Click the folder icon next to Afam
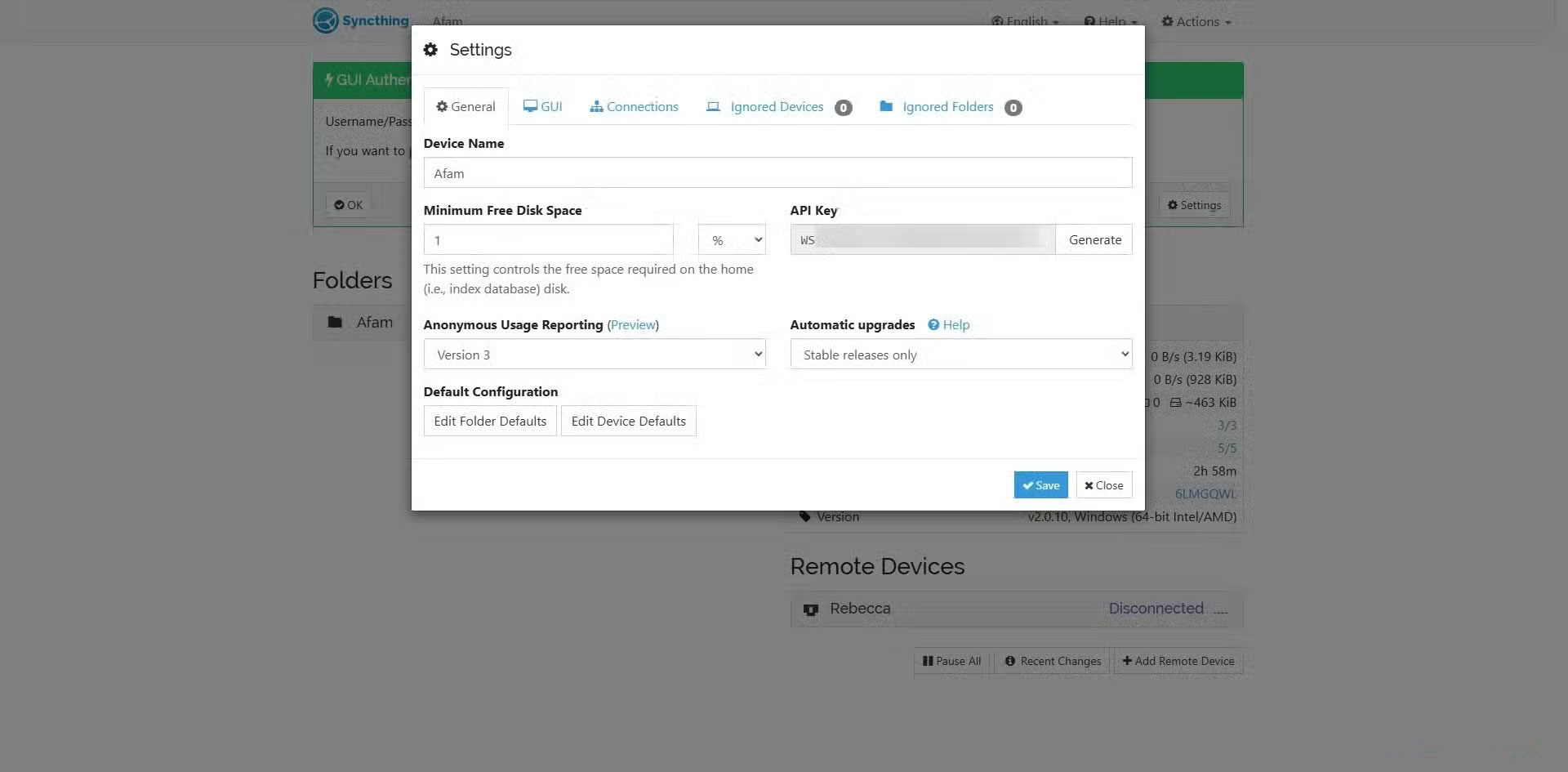 [x=335, y=322]
